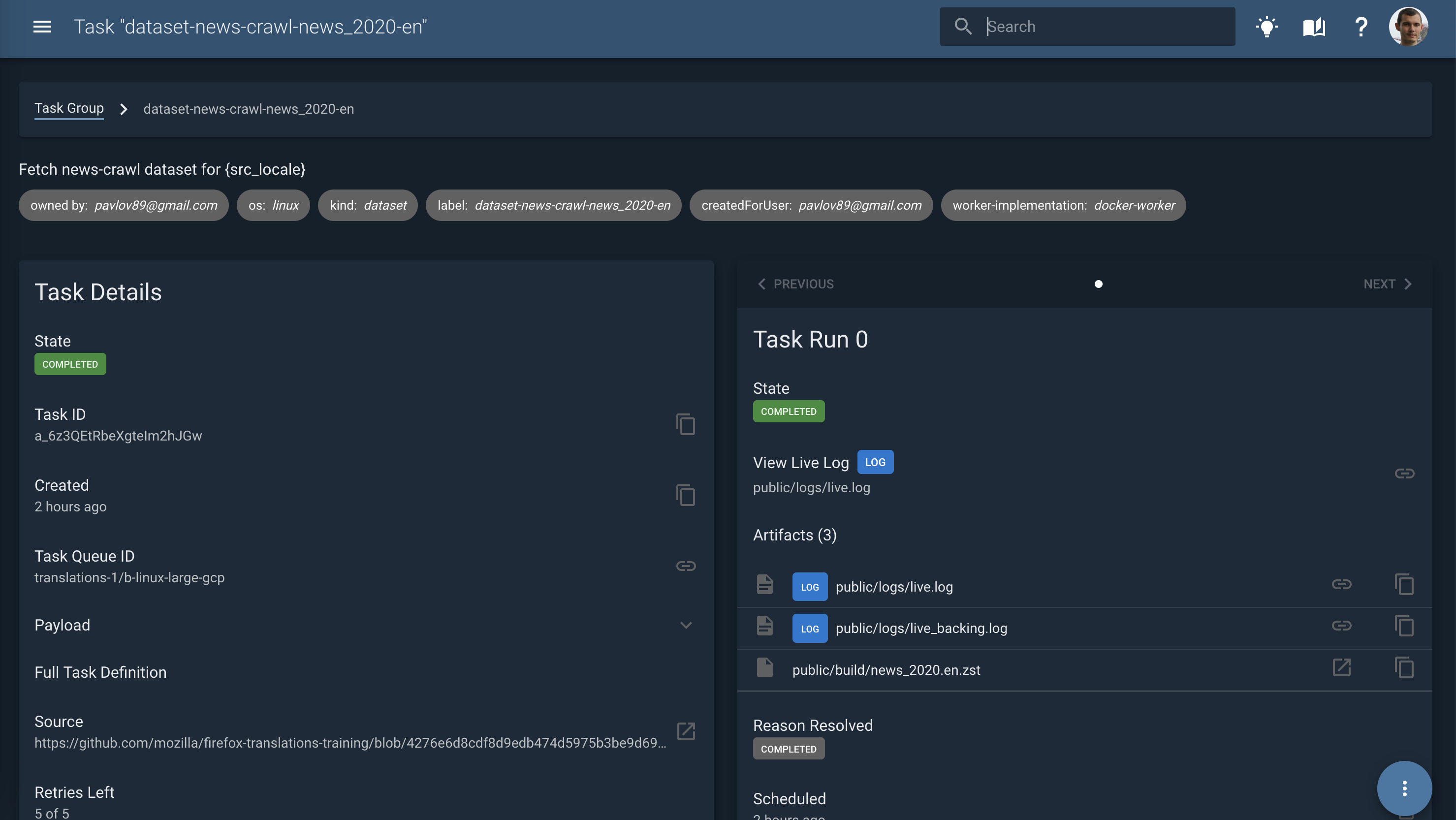Click LOG badge on live.log row

coord(810,587)
